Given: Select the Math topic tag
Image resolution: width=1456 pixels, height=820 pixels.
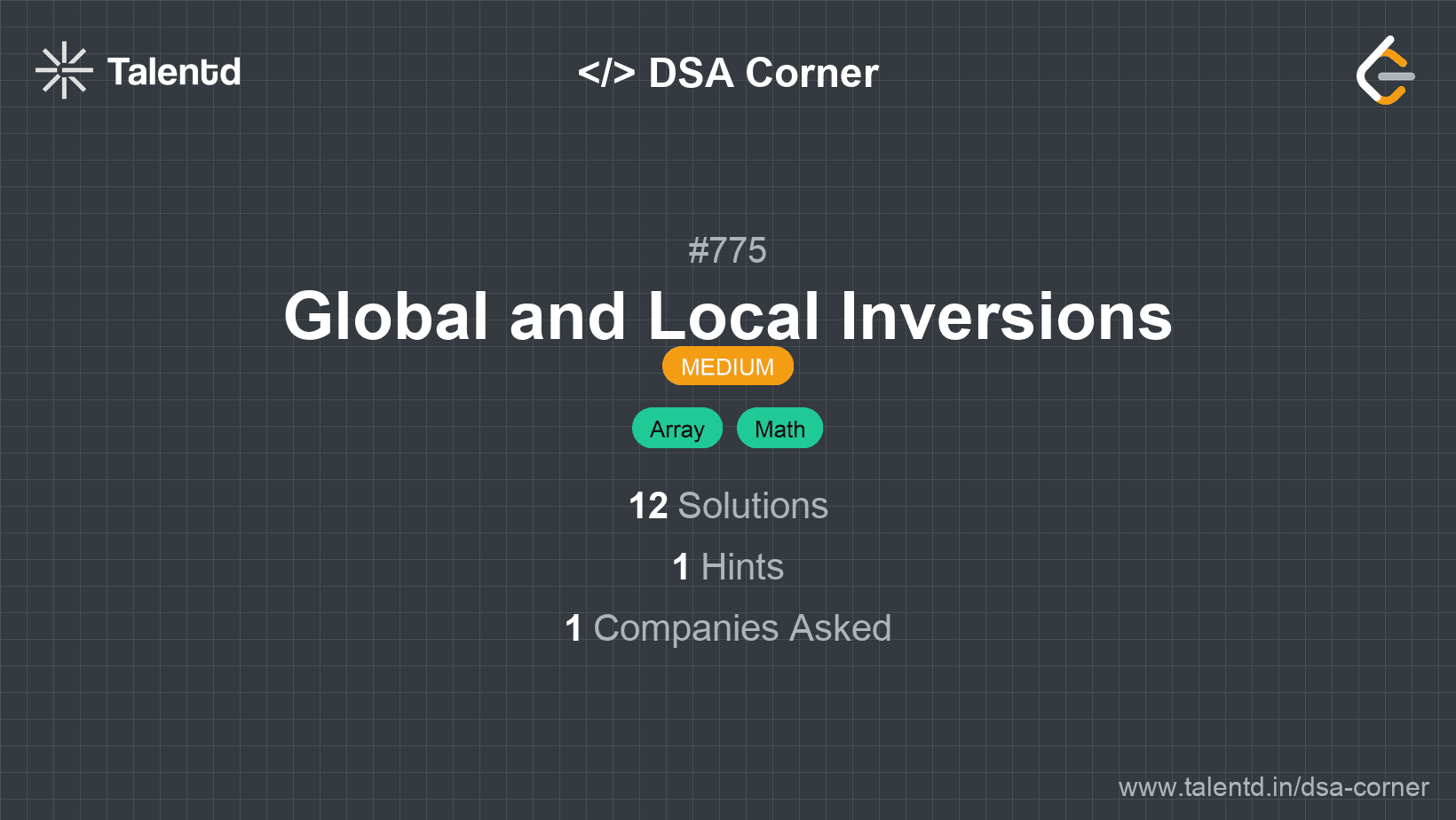Looking at the screenshot, I should pyautogui.click(x=779, y=429).
